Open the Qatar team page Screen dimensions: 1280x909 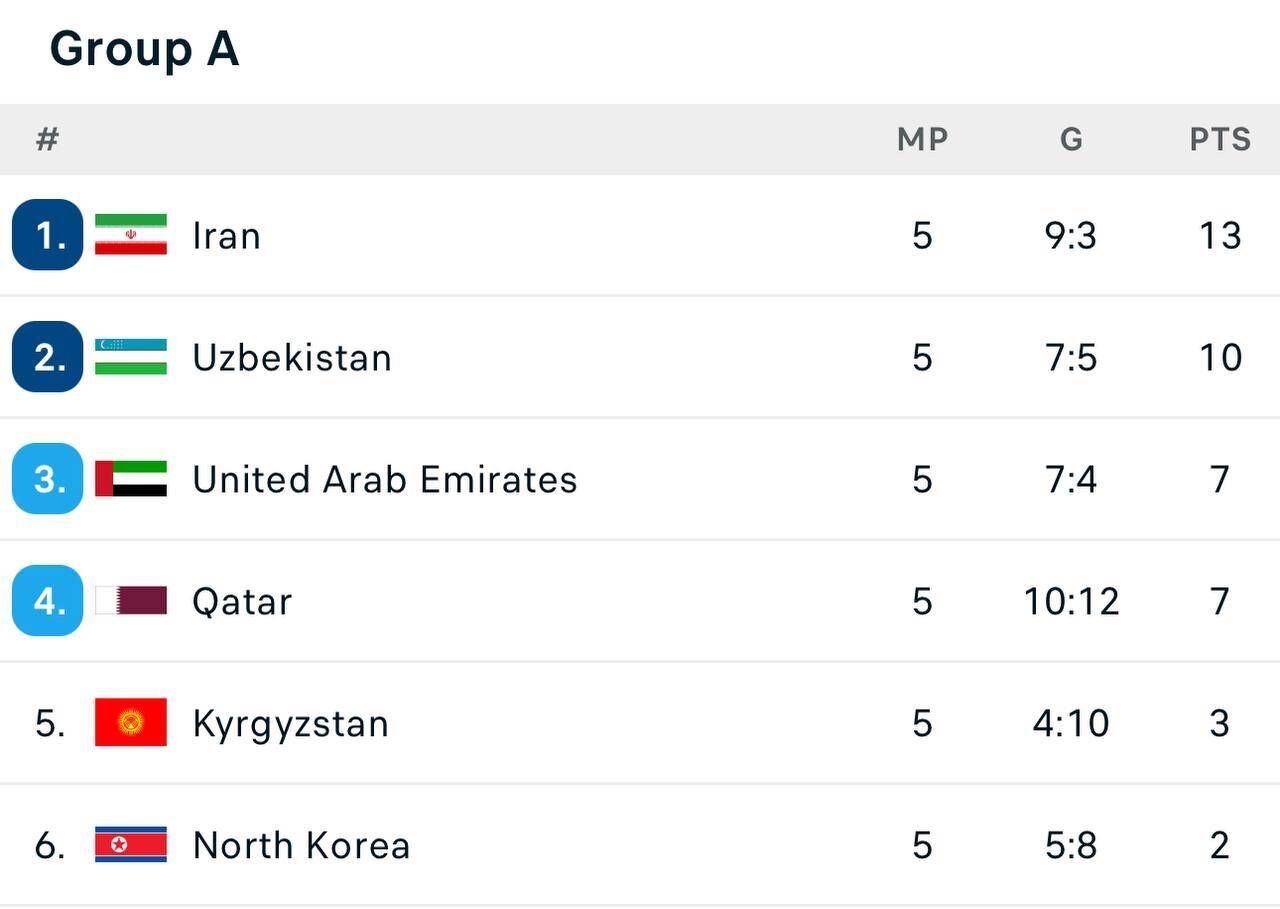[242, 602]
